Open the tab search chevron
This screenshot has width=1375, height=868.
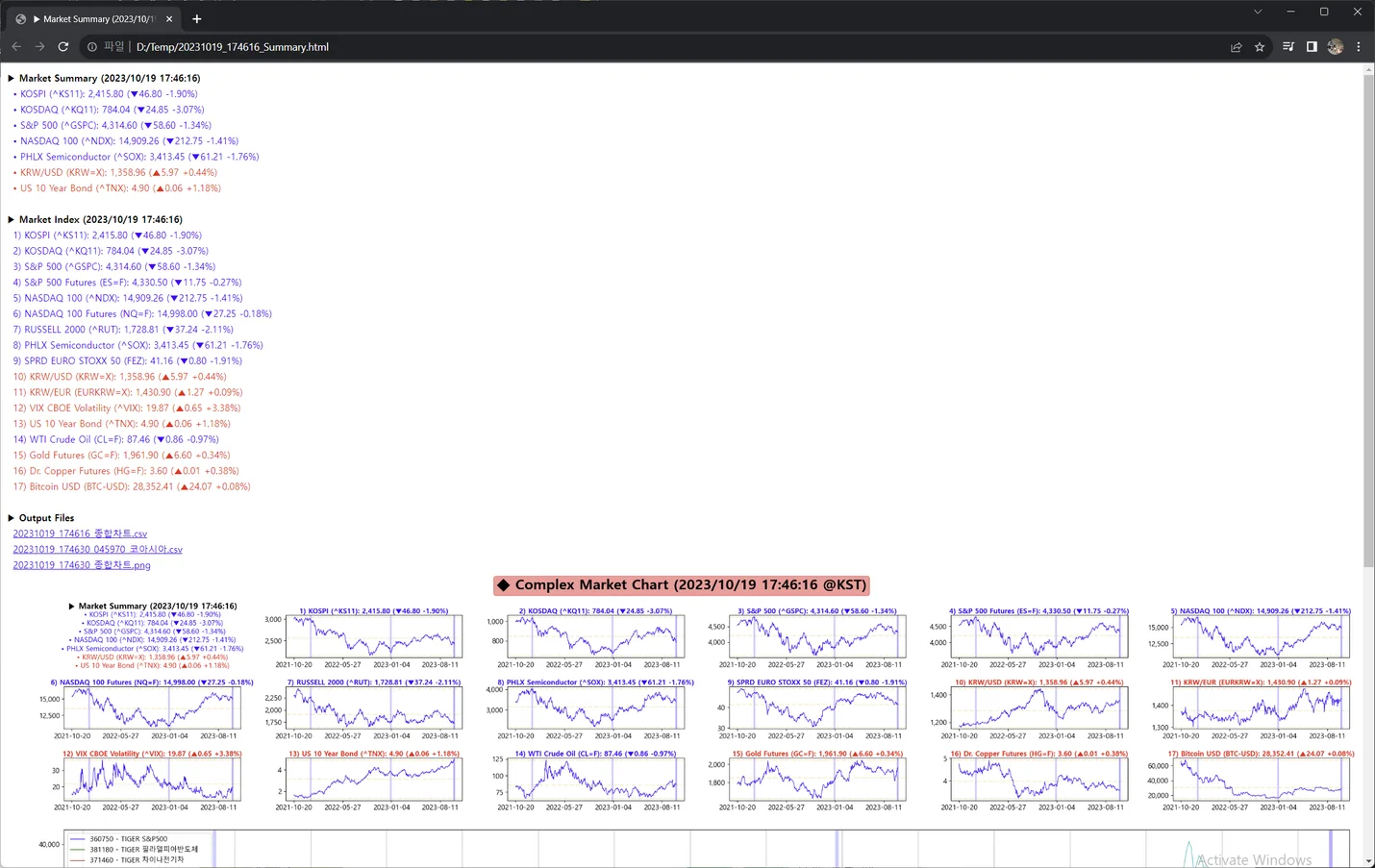[x=1258, y=12]
